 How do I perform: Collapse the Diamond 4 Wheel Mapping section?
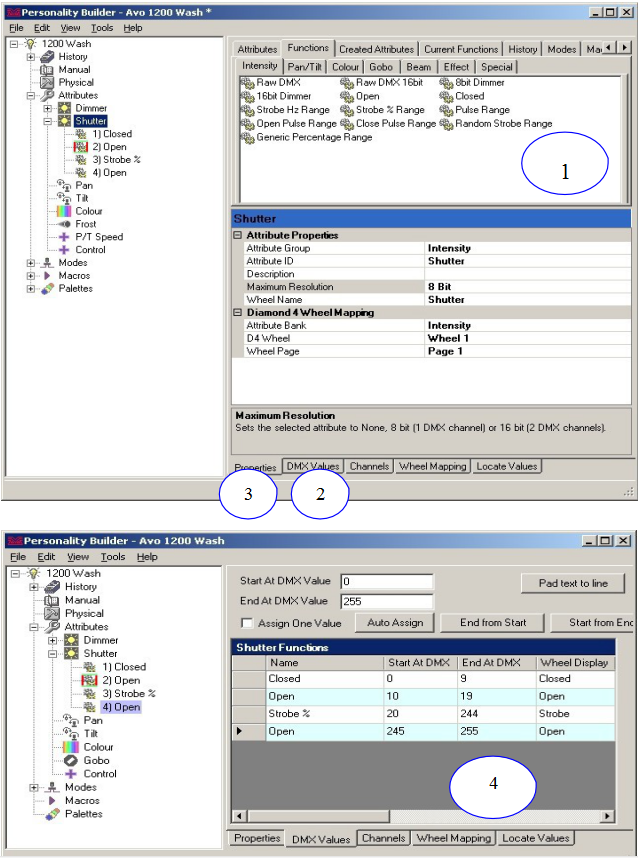pyautogui.click(x=237, y=312)
